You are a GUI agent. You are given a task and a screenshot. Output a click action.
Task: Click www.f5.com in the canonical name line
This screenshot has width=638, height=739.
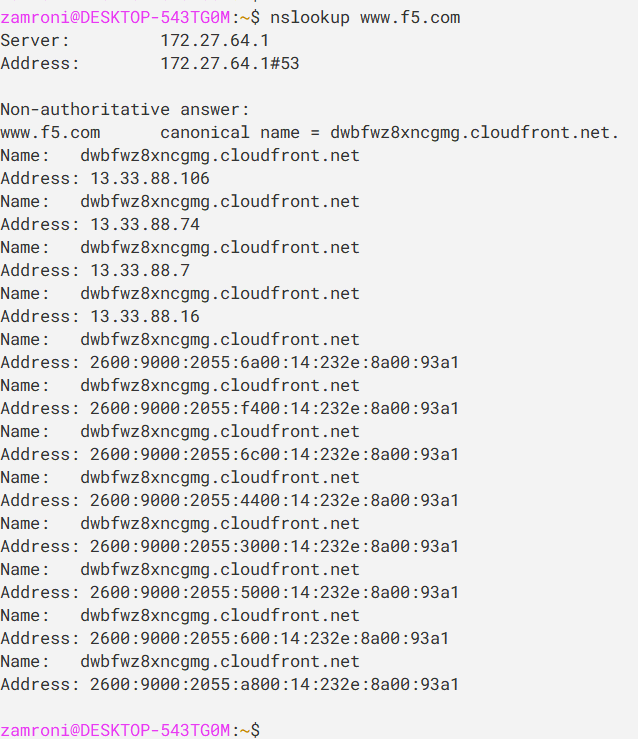(50, 133)
